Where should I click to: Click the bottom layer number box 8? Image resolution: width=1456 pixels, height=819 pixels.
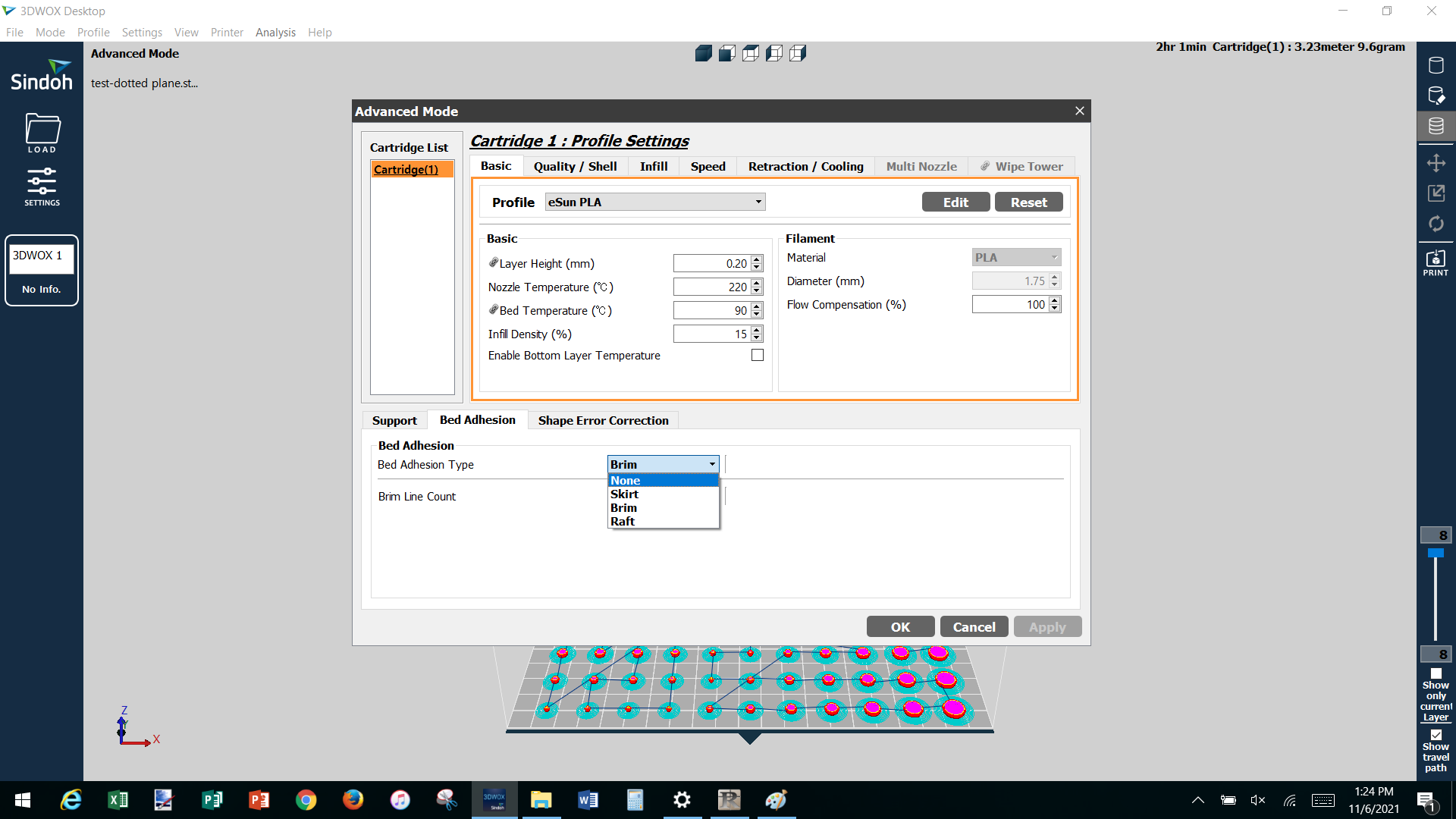tap(1436, 654)
